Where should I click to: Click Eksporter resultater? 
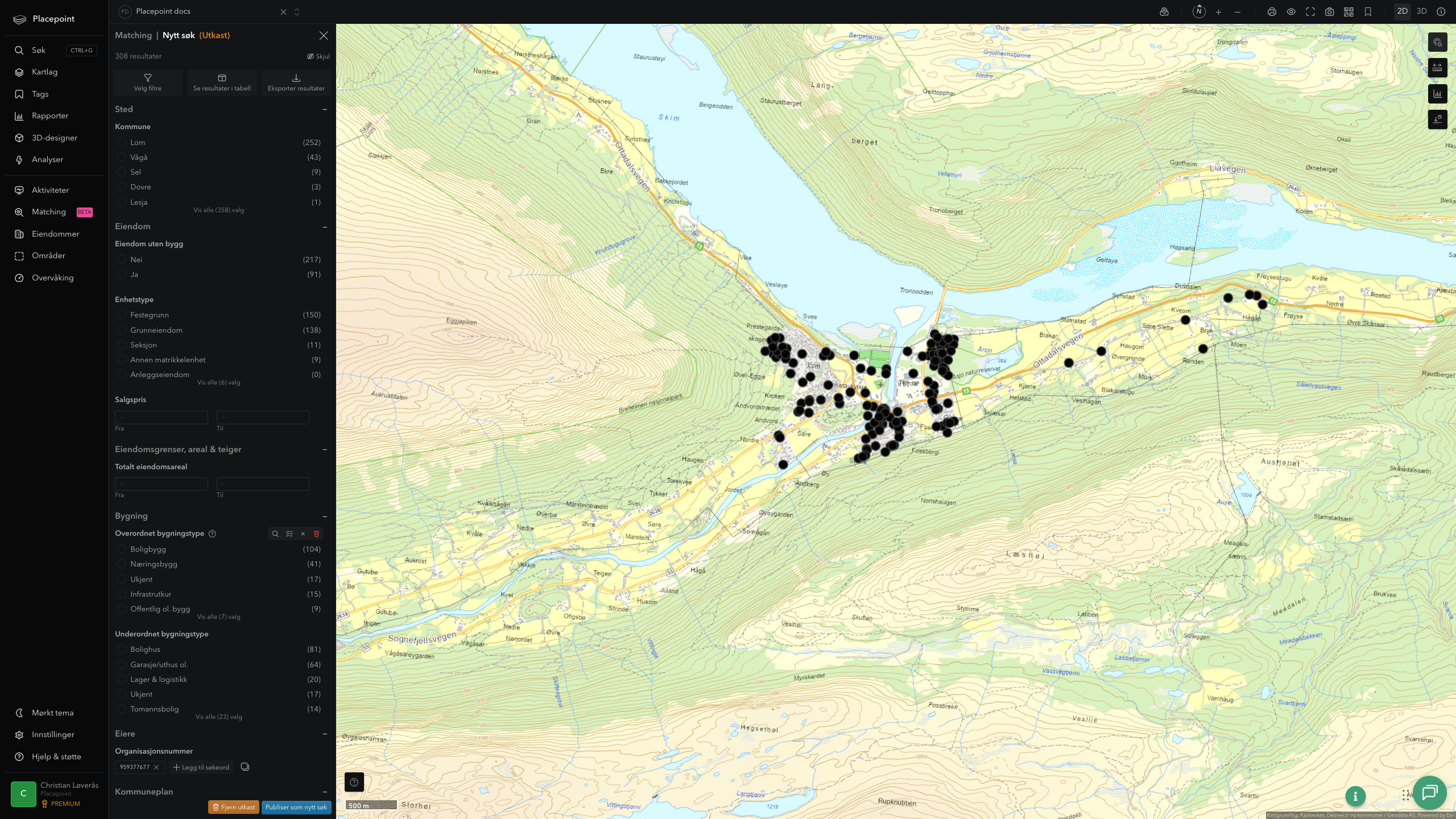tap(296, 82)
